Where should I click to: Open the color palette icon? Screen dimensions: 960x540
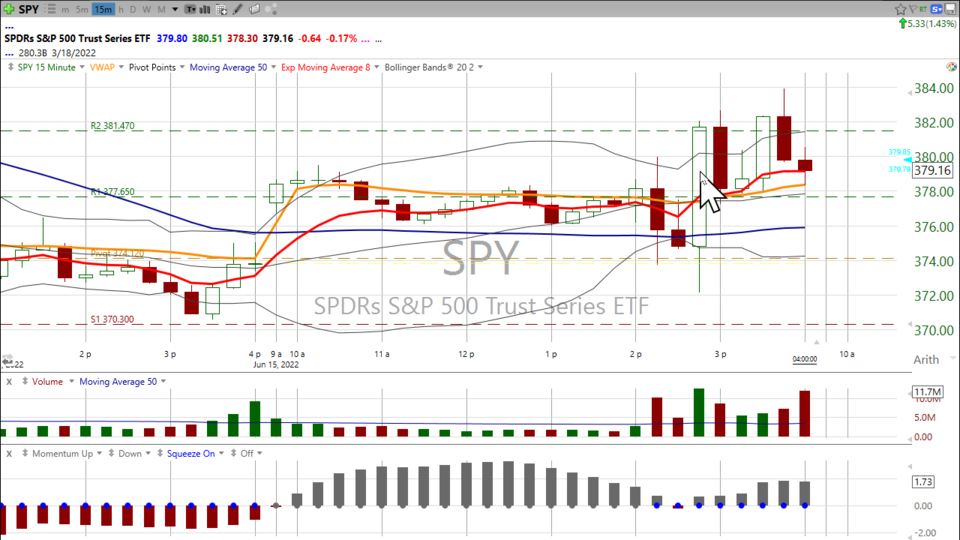(951, 67)
